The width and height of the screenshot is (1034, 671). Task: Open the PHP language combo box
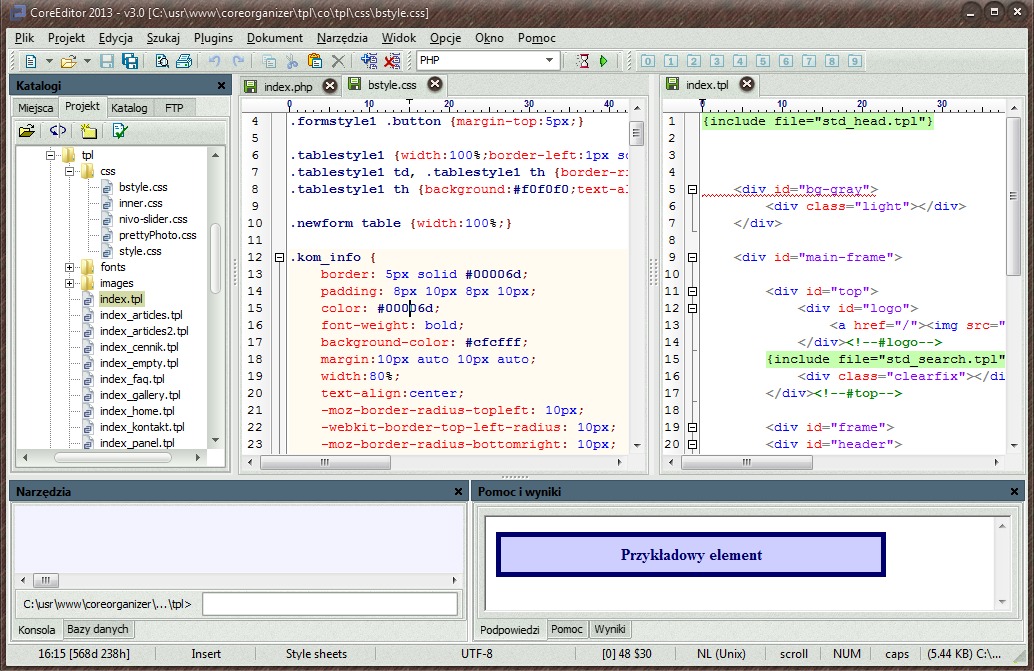489,61
